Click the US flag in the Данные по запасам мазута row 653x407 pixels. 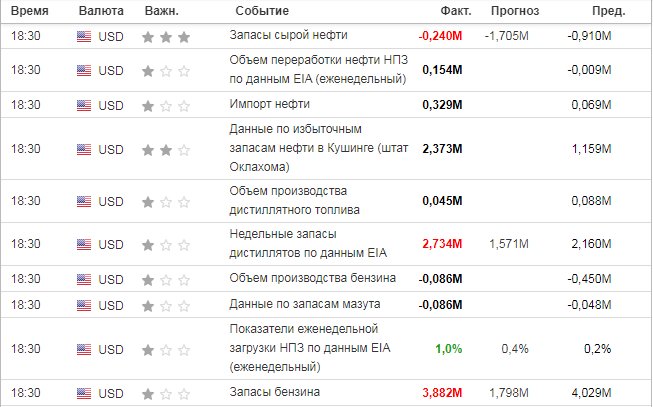(84, 305)
